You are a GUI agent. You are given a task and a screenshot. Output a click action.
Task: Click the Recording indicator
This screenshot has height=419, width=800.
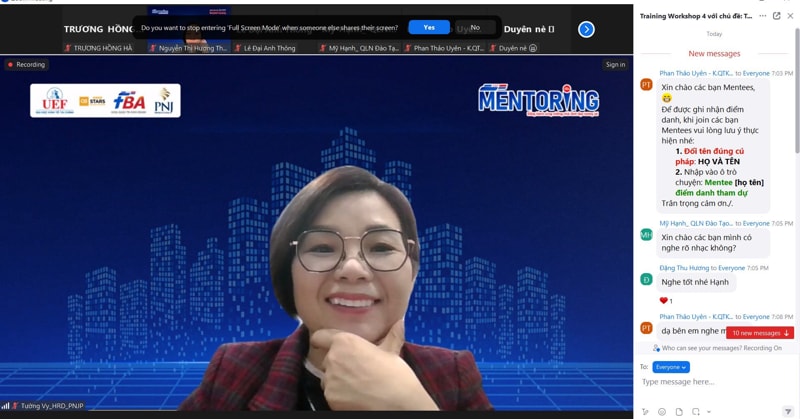(x=26, y=64)
